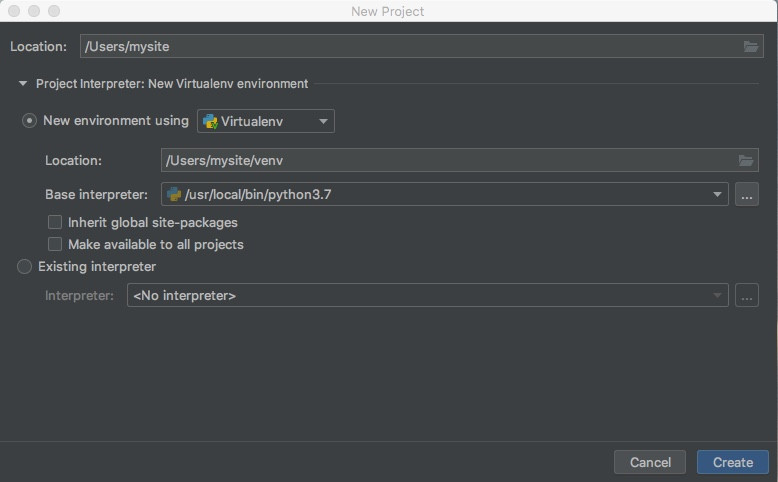Expand the Base interpreter dropdown arrow
The image size is (778, 482).
coord(717,194)
